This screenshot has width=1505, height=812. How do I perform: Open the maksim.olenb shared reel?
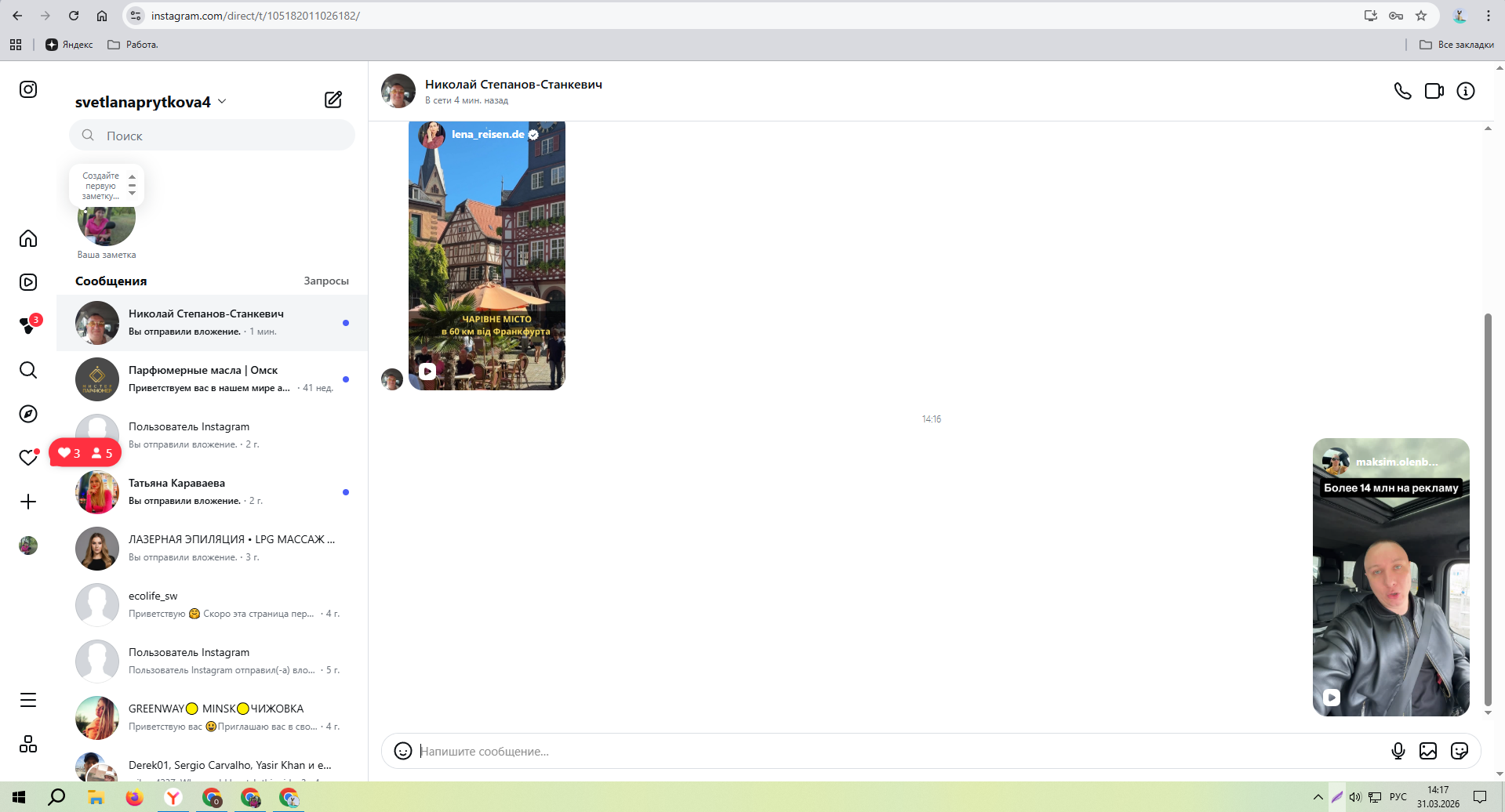pos(1391,577)
